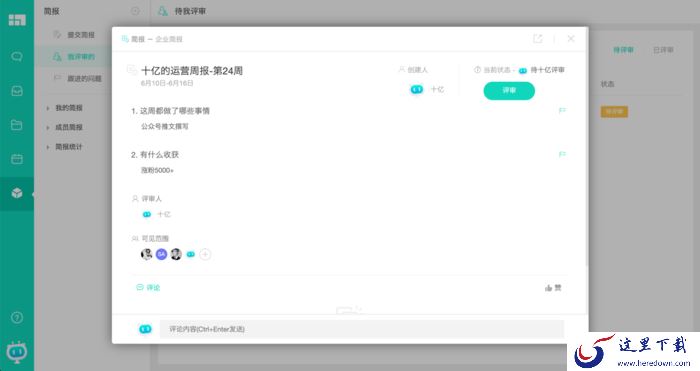Open the folder icon in left sidebar
The image size is (700, 371).
click(17, 125)
